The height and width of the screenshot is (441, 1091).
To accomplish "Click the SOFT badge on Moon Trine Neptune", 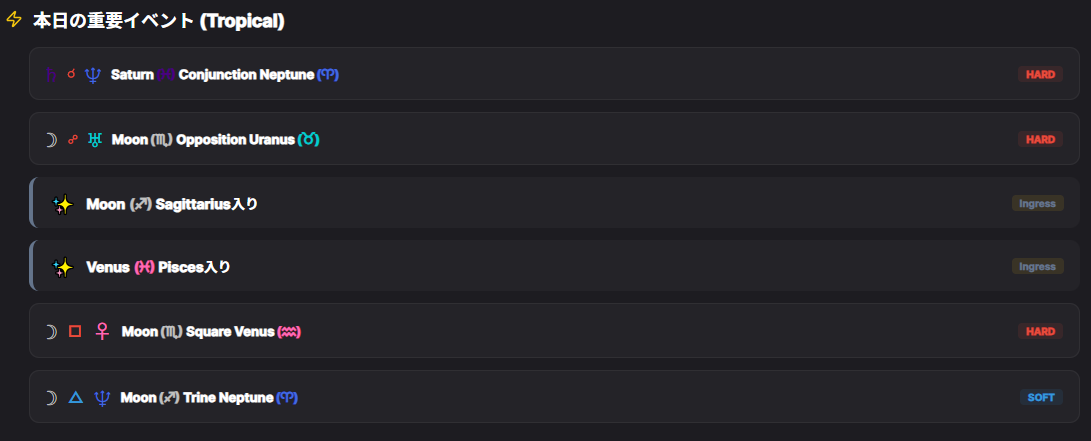I will [x=1040, y=398].
